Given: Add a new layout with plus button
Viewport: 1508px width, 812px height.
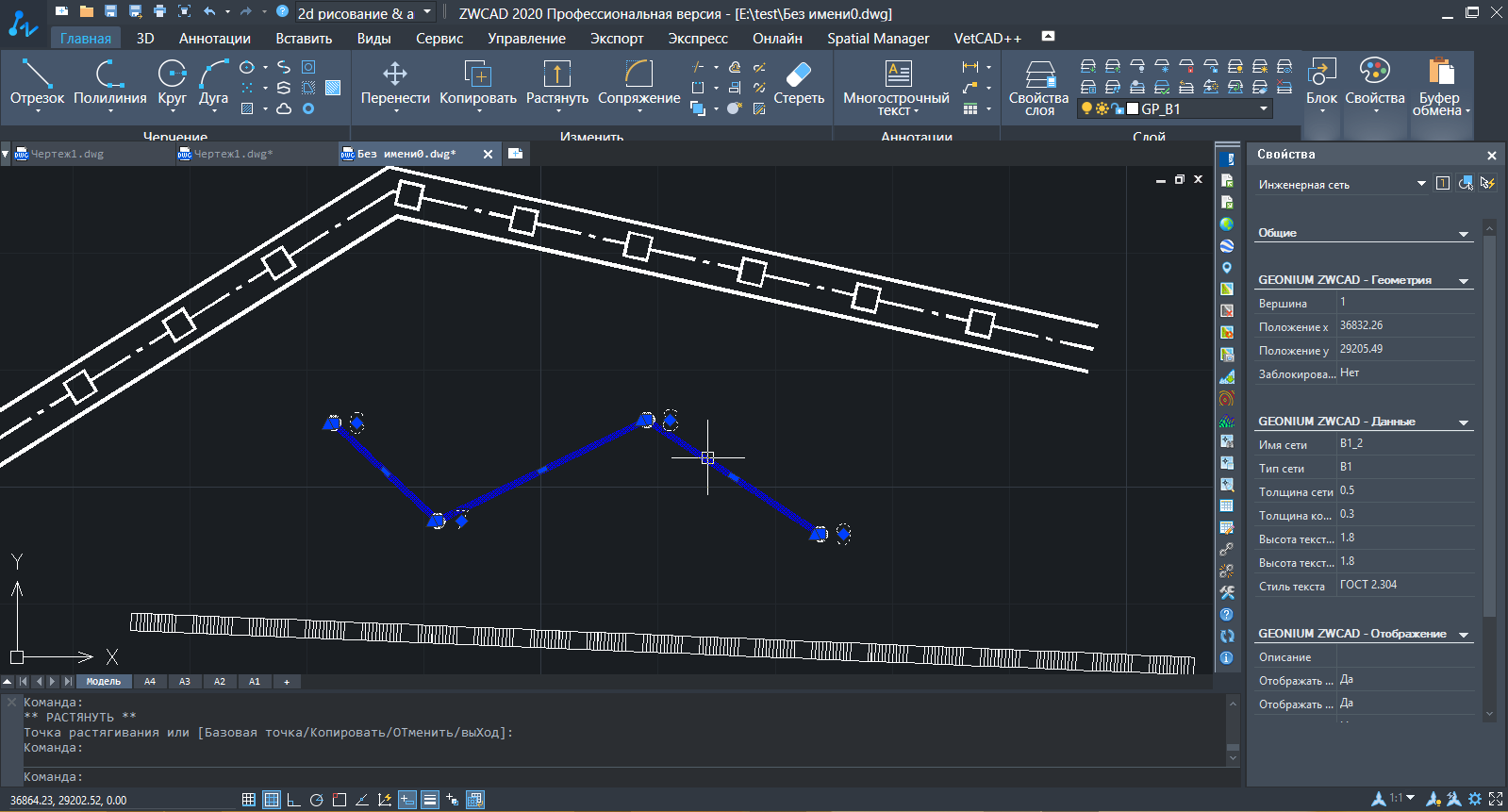Looking at the screenshot, I should coord(287,681).
